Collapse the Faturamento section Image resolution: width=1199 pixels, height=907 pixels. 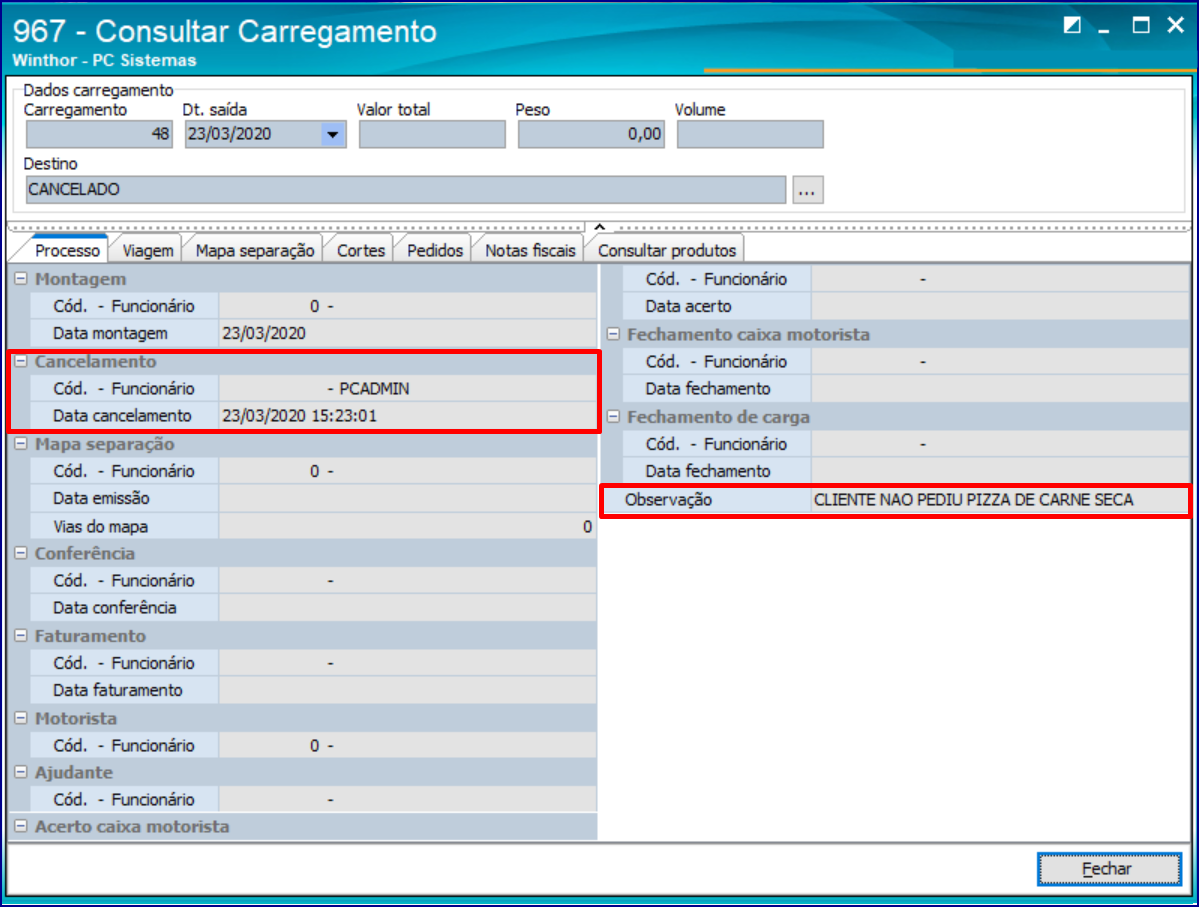(21, 636)
